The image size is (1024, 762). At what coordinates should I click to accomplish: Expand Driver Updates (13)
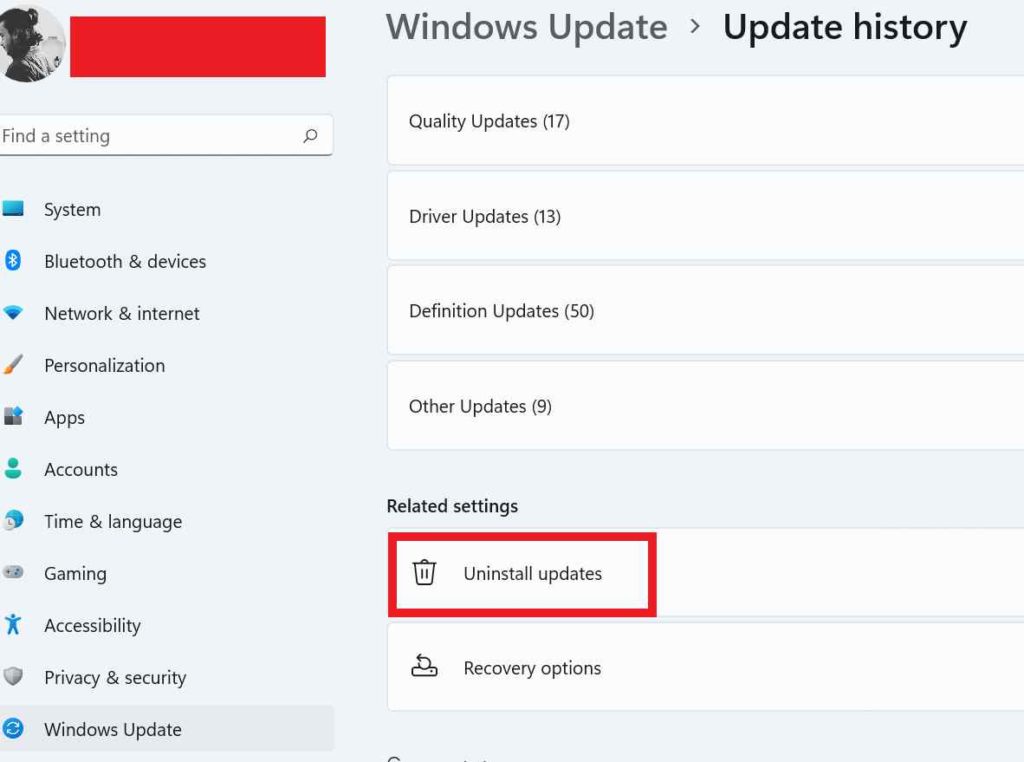click(x=705, y=216)
